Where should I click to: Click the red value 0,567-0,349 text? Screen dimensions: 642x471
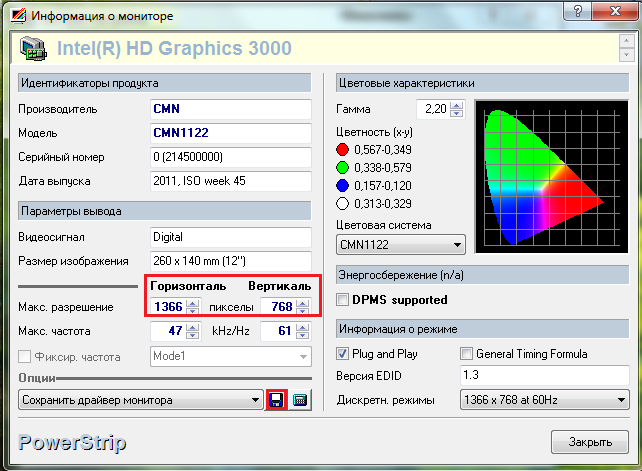pos(383,150)
